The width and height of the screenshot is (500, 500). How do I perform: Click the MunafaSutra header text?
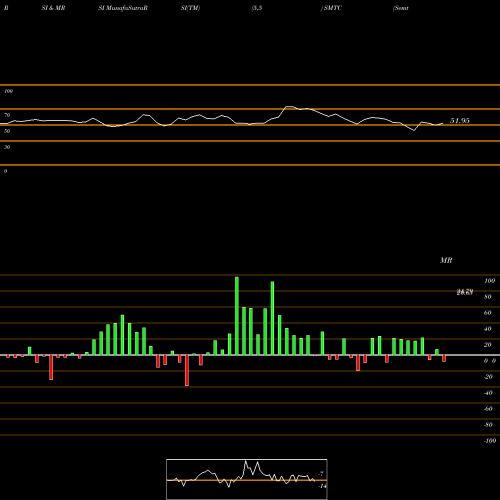click(x=123, y=8)
